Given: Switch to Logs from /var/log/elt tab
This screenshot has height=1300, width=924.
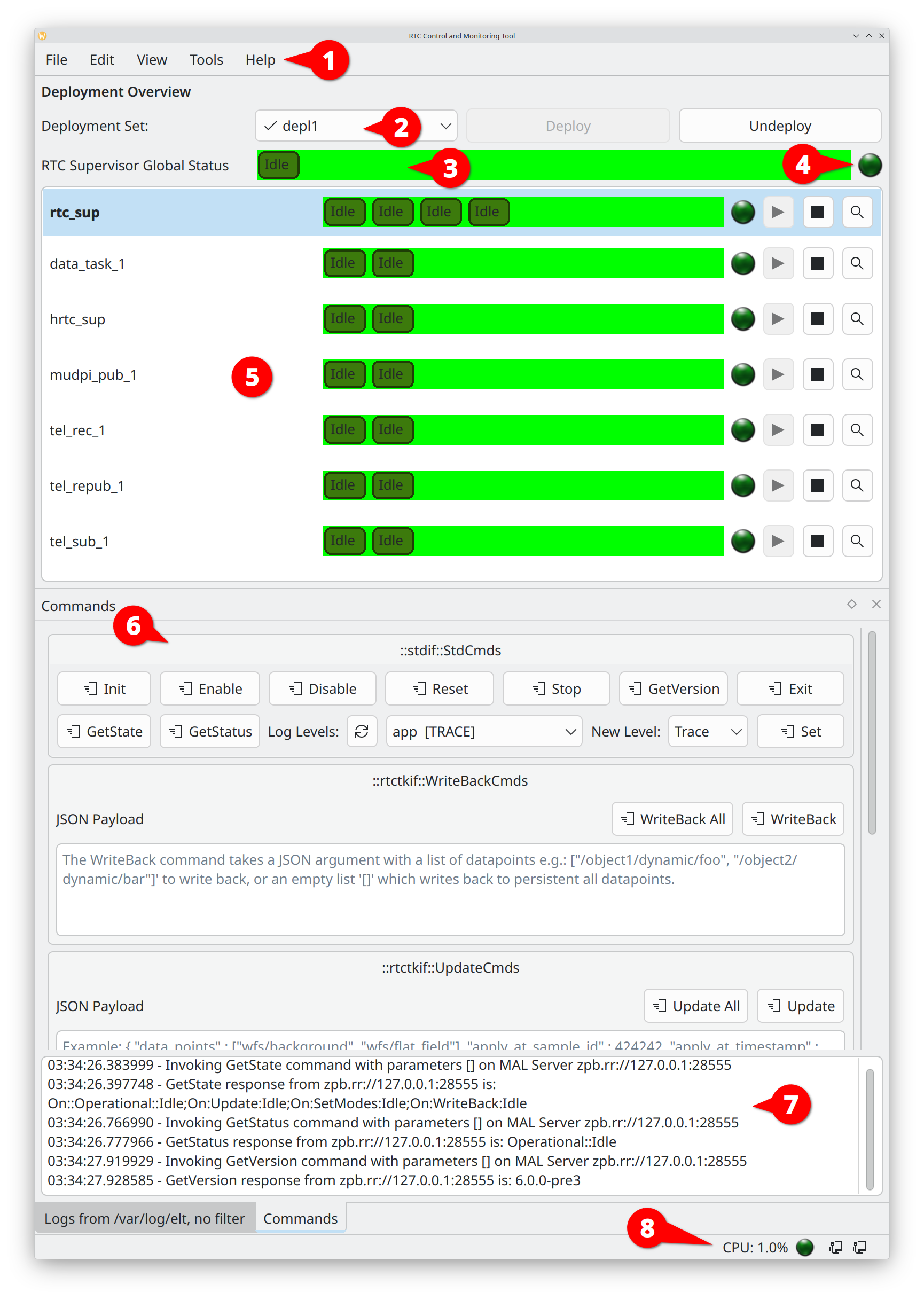Looking at the screenshot, I should pyautogui.click(x=145, y=1218).
